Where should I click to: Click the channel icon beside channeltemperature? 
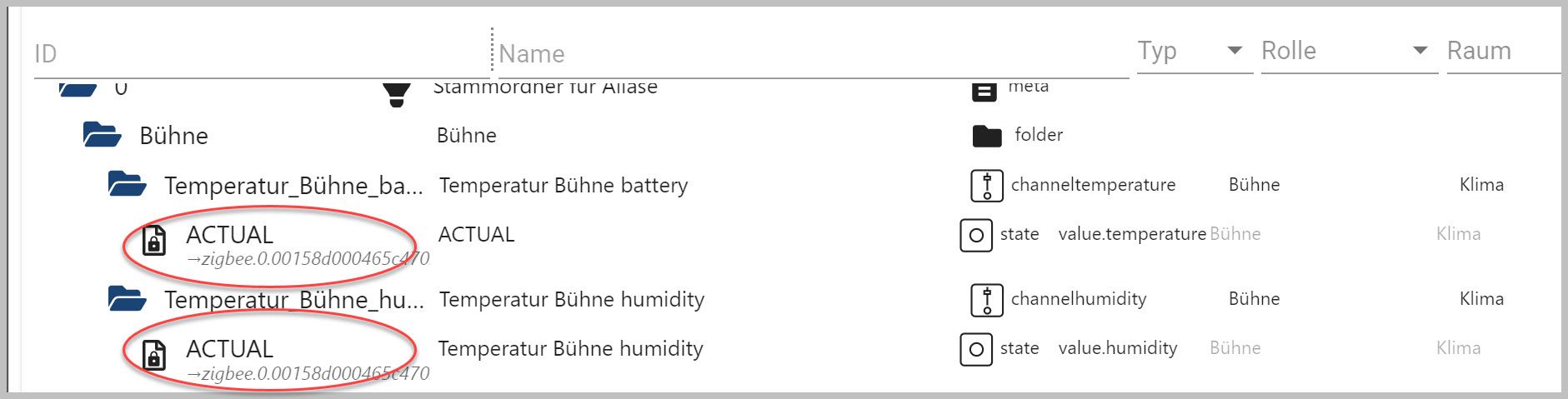(x=987, y=185)
